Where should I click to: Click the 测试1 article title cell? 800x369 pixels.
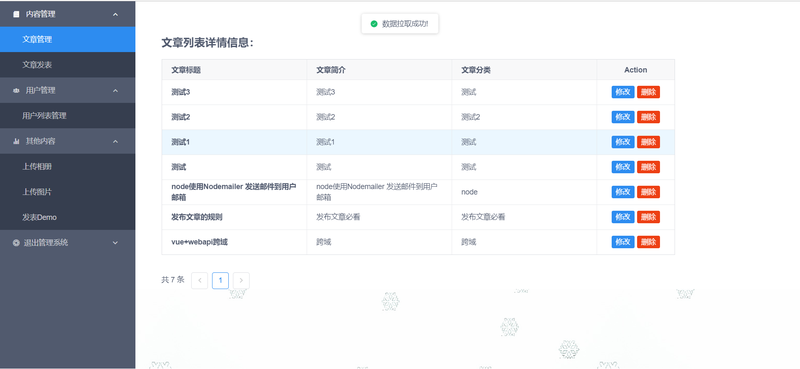(234, 142)
